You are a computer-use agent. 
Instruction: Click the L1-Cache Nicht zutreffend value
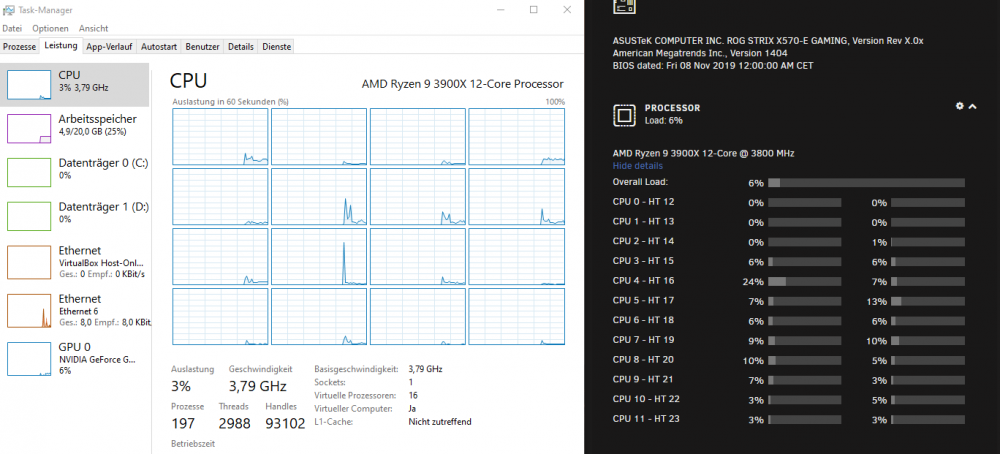tap(440, 421)
